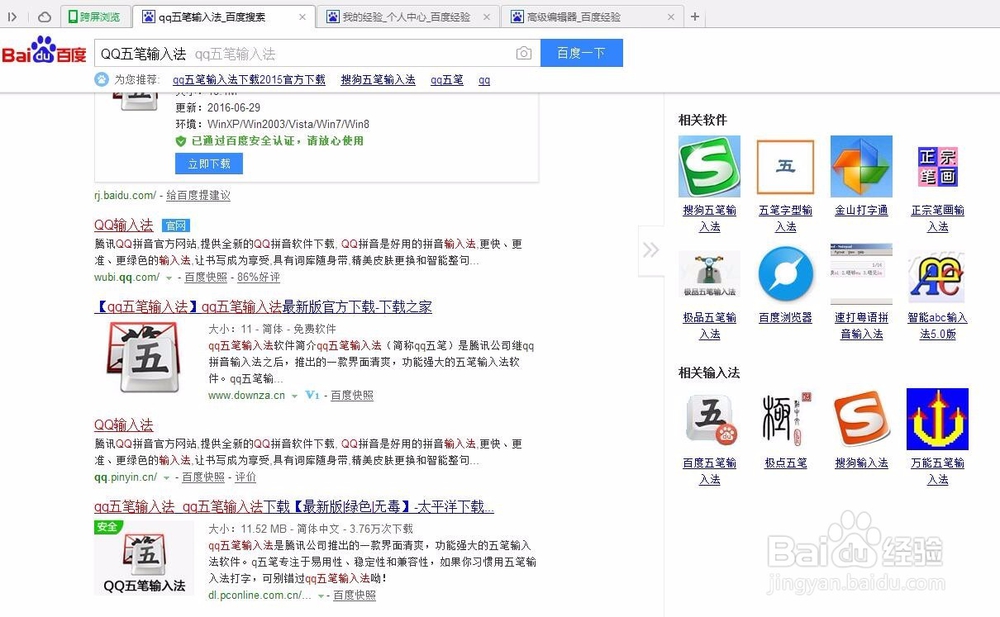Open QQ输入法 result with 官网 badge
The width and height of the screenshot is (1000, 617).
(124, 225)
